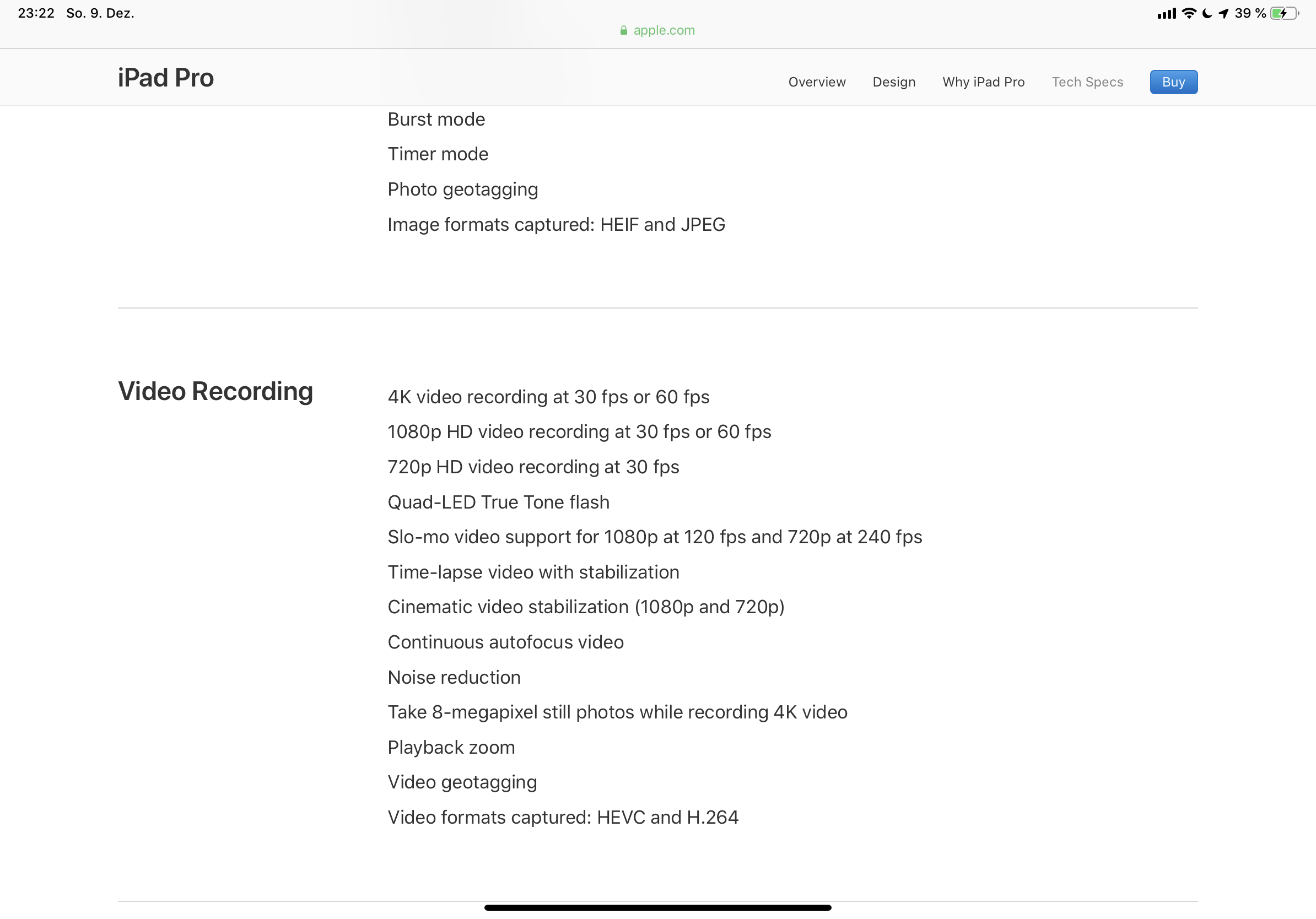Image resolution: width=1316 pixels, height=919 pixels.
Task: Click the Video Recording section heading
Action: click(x=215, y=392)
